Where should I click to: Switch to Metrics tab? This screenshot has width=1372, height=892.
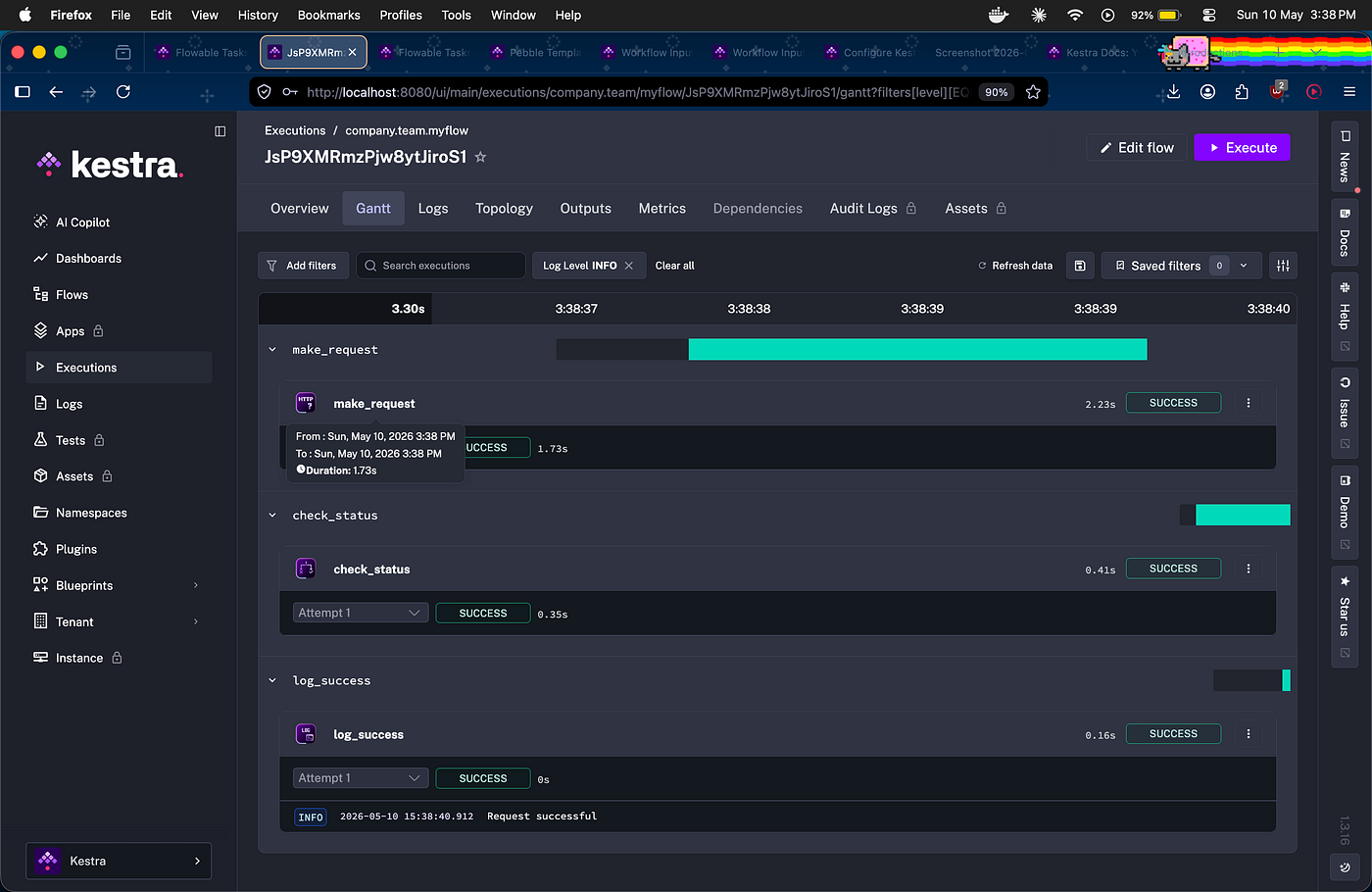[x=662, y=209]
